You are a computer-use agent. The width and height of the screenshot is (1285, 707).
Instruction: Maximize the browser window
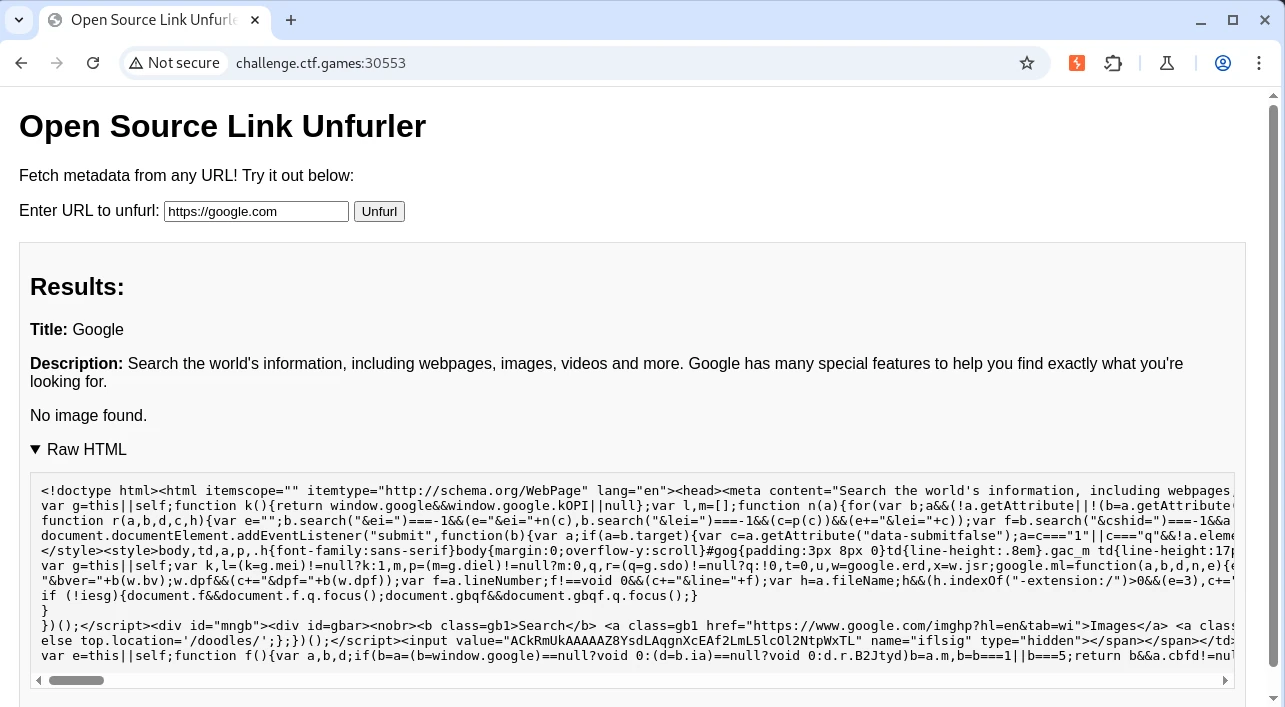pyautogui.click(x=1233, y=20)
